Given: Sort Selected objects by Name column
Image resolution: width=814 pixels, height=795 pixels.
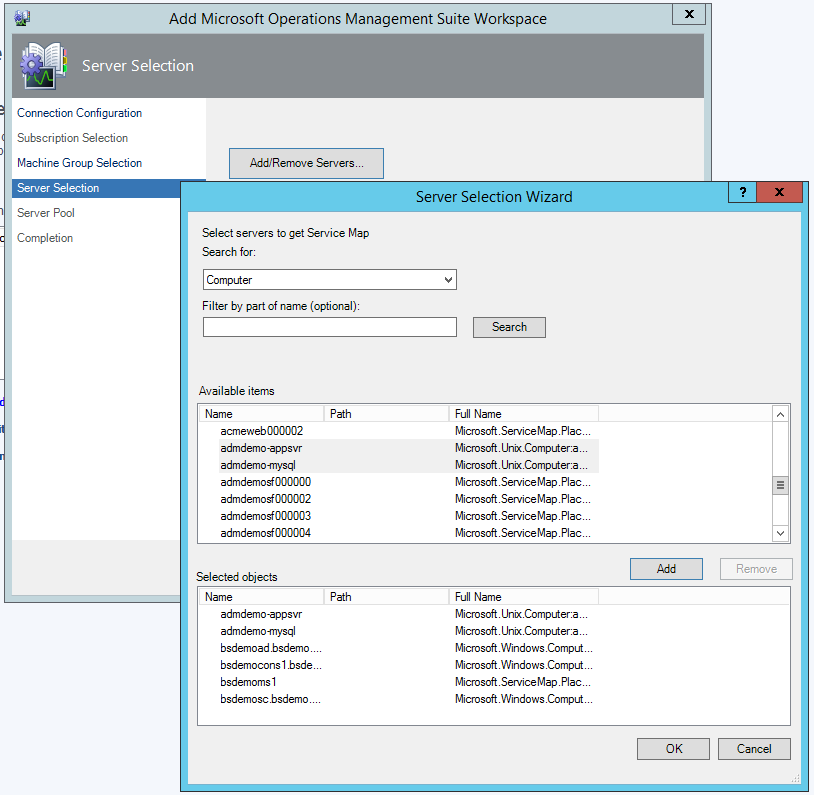Looking at the screenshot, I should (262, 597).
